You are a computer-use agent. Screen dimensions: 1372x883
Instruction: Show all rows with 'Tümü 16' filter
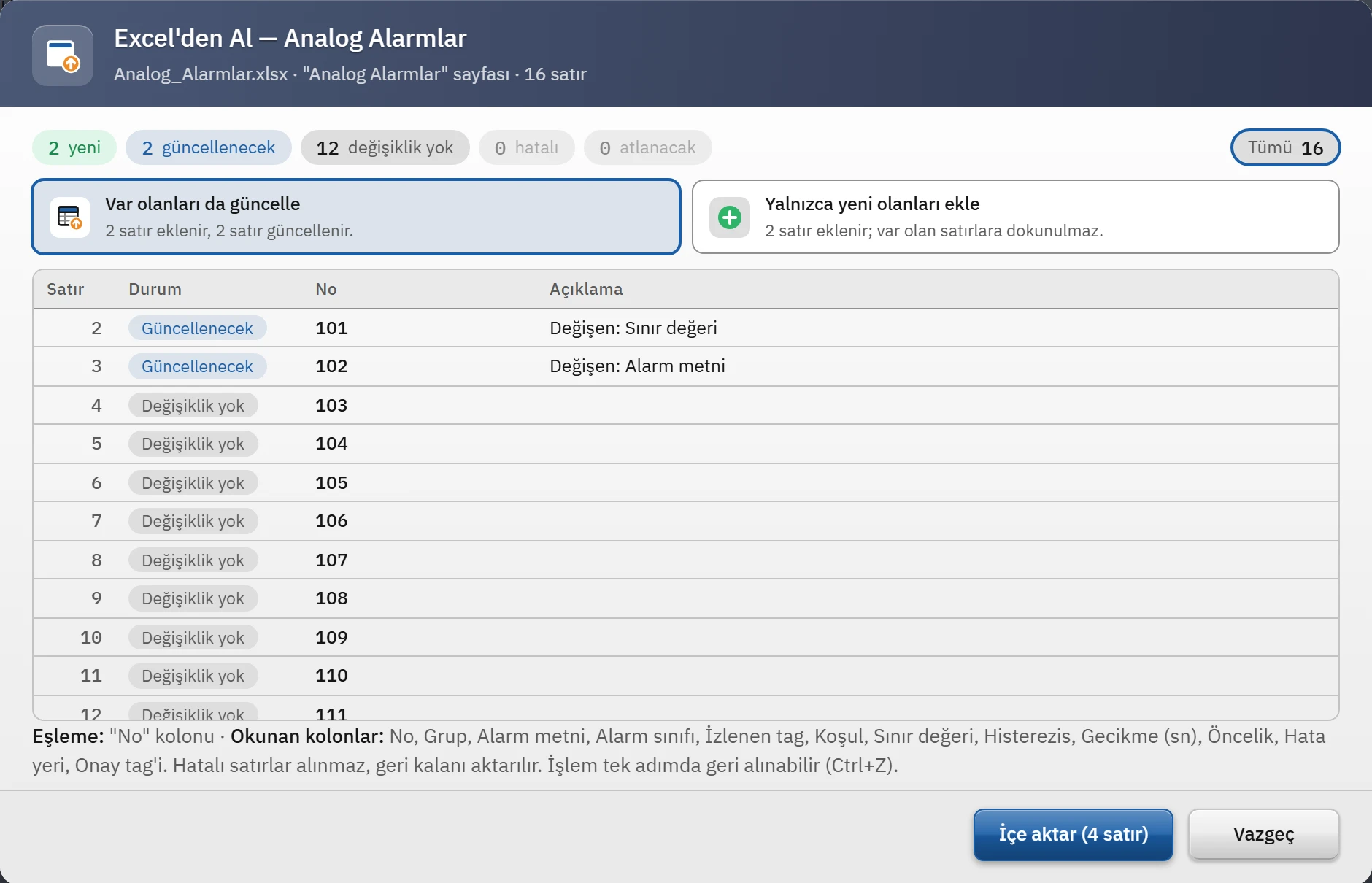click(x=1286, y=147)
